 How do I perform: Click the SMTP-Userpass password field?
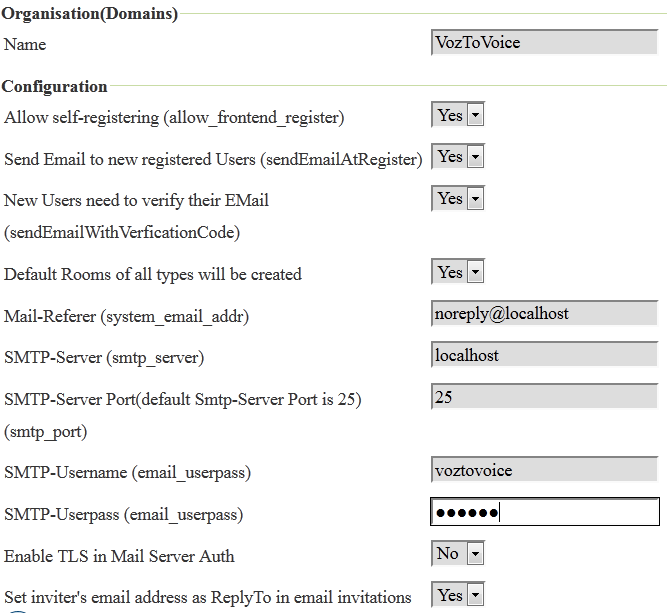pos(544,512)
